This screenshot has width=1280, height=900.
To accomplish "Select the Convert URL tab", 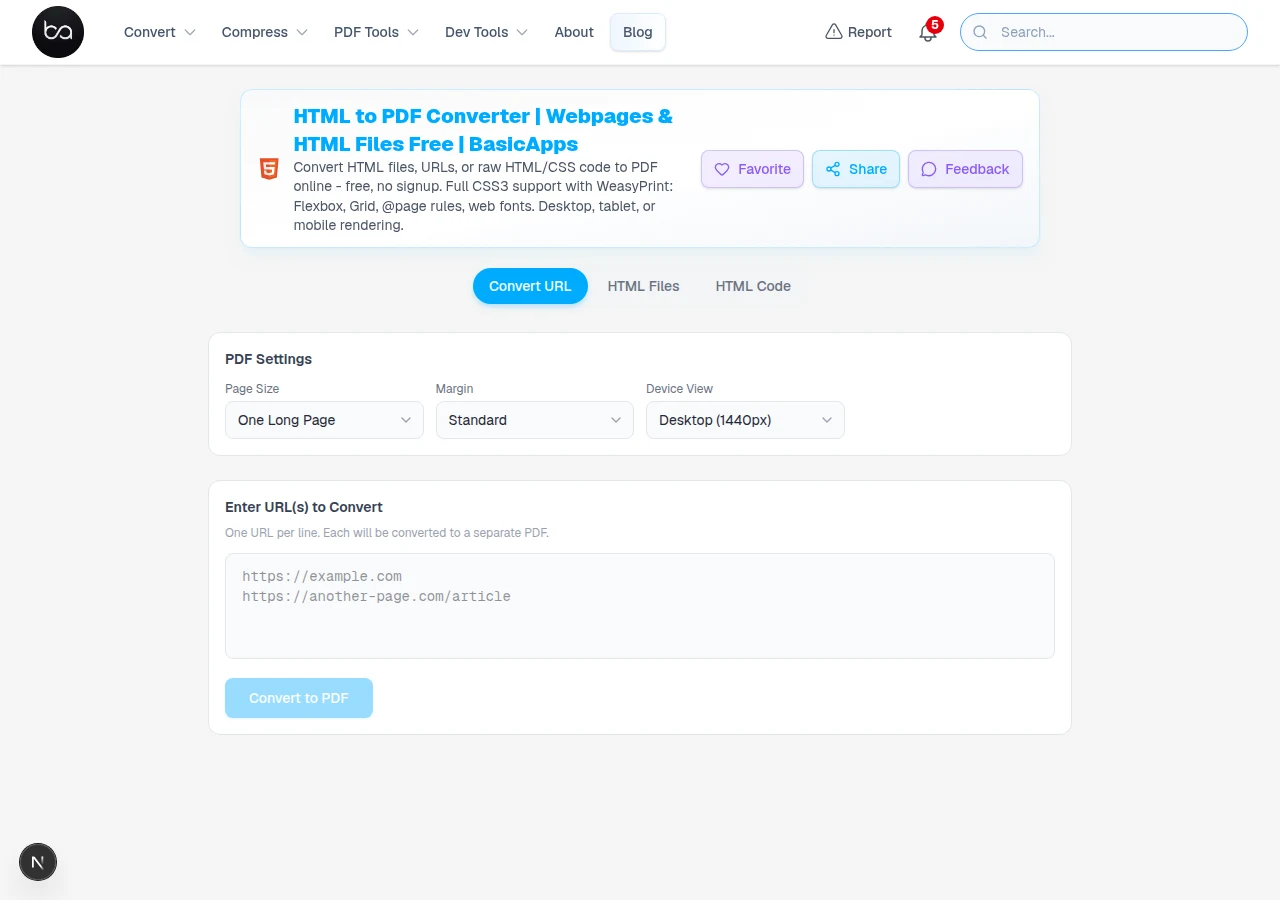I will pyautogui.click(x=530, y=286).
